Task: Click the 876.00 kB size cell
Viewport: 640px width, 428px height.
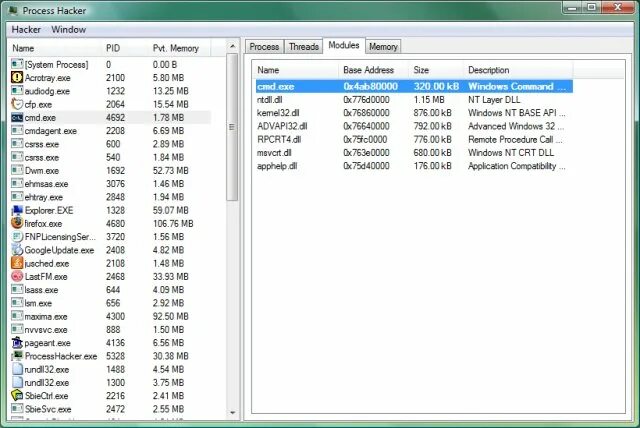Action: 432,113
